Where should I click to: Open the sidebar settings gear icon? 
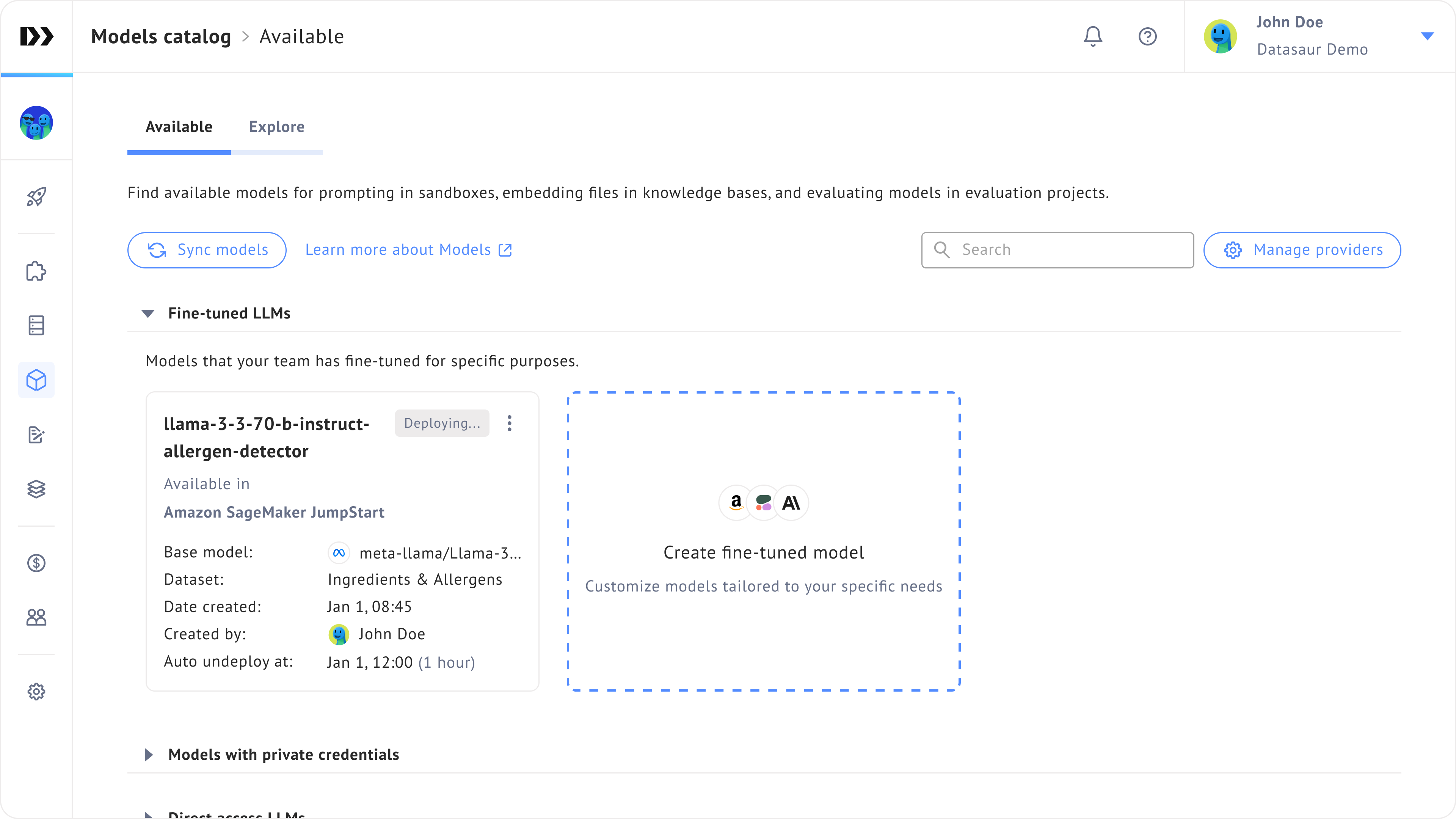click(36, 691)
